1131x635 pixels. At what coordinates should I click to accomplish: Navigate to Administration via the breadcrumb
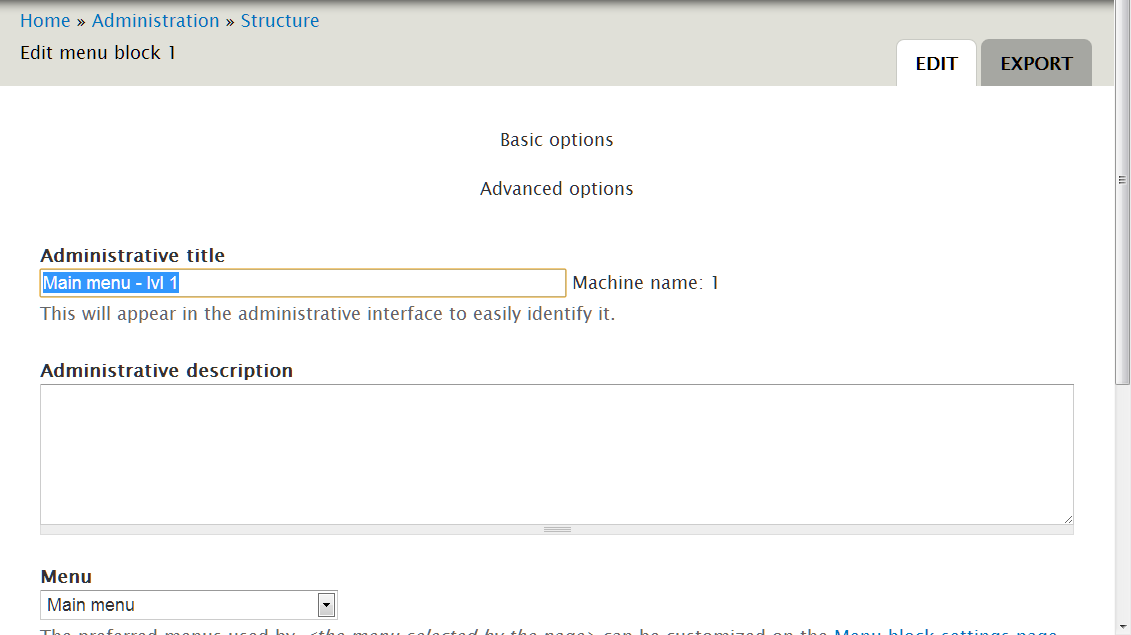click(155, 20)
